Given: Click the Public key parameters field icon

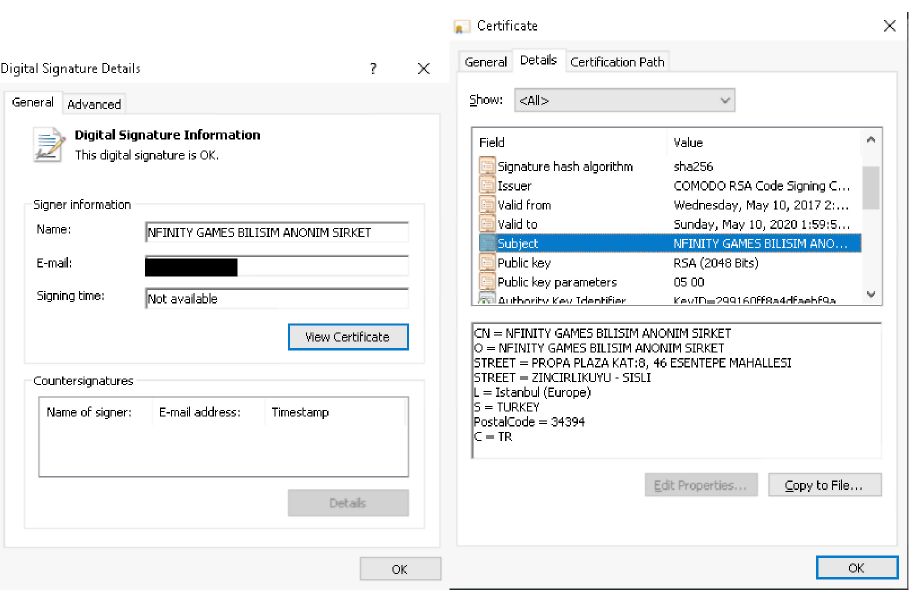Looking at the screenshot, I should (487, 282).
